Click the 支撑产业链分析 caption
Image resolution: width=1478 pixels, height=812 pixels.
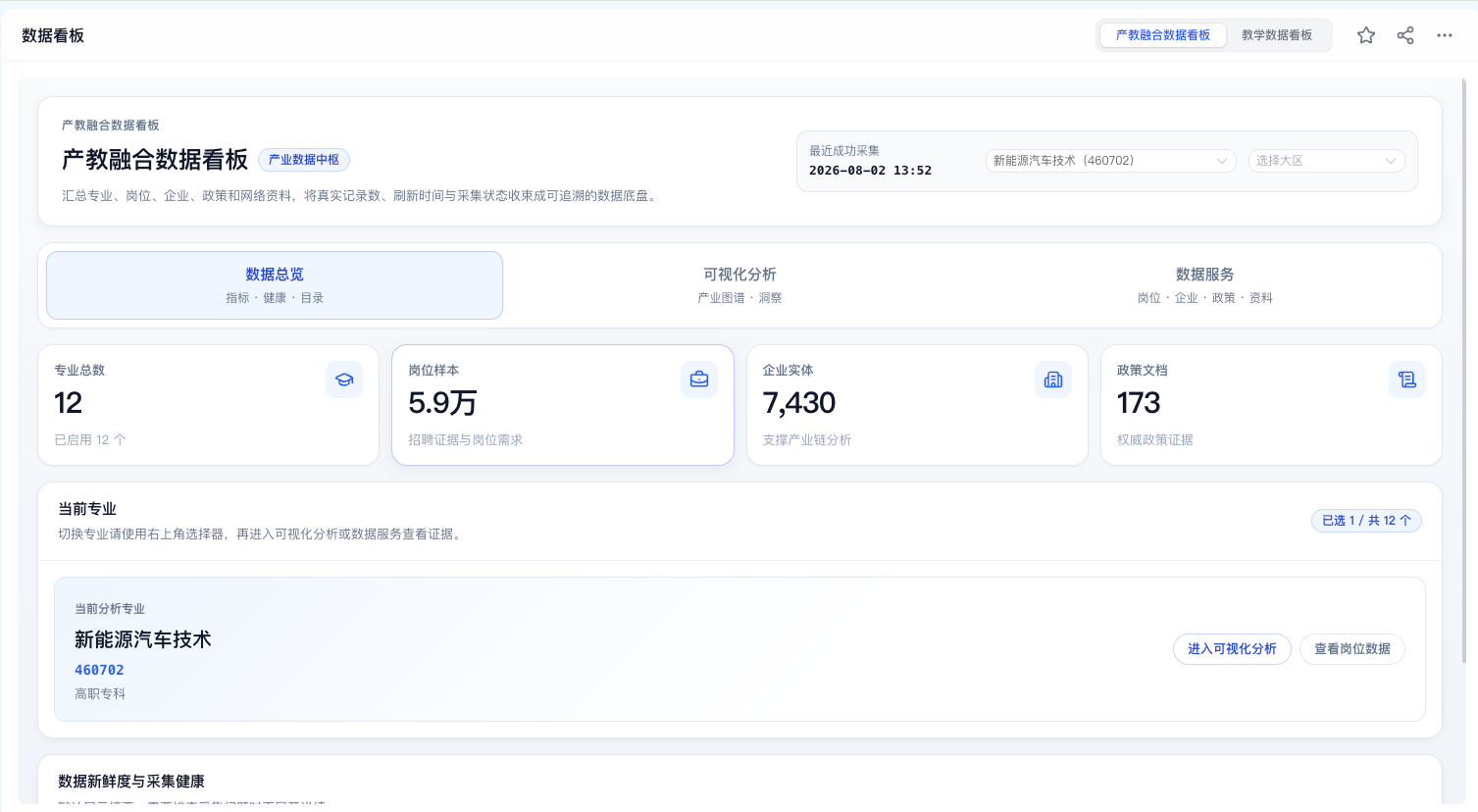[807, 440]
